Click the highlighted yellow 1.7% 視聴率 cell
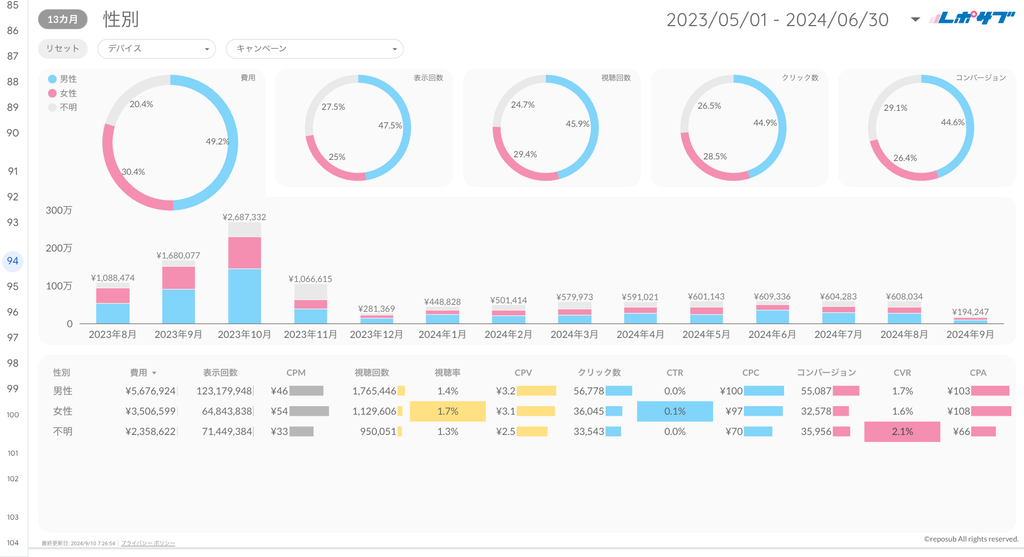Viewport: 1024px width, 557px height. 447,411
